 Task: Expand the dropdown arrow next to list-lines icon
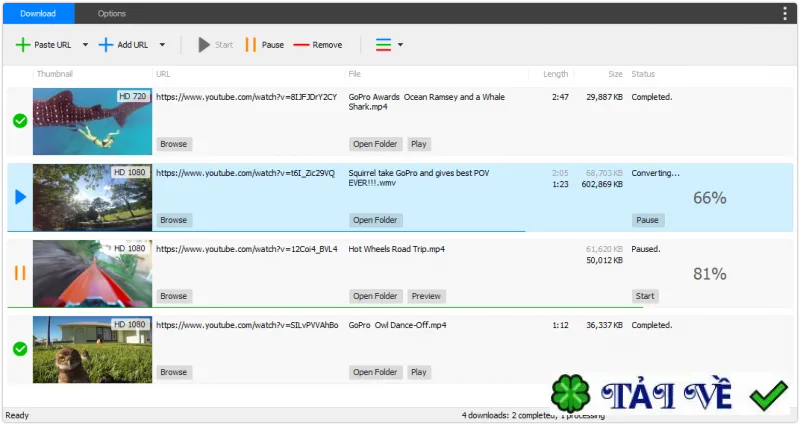click(401, 45)
